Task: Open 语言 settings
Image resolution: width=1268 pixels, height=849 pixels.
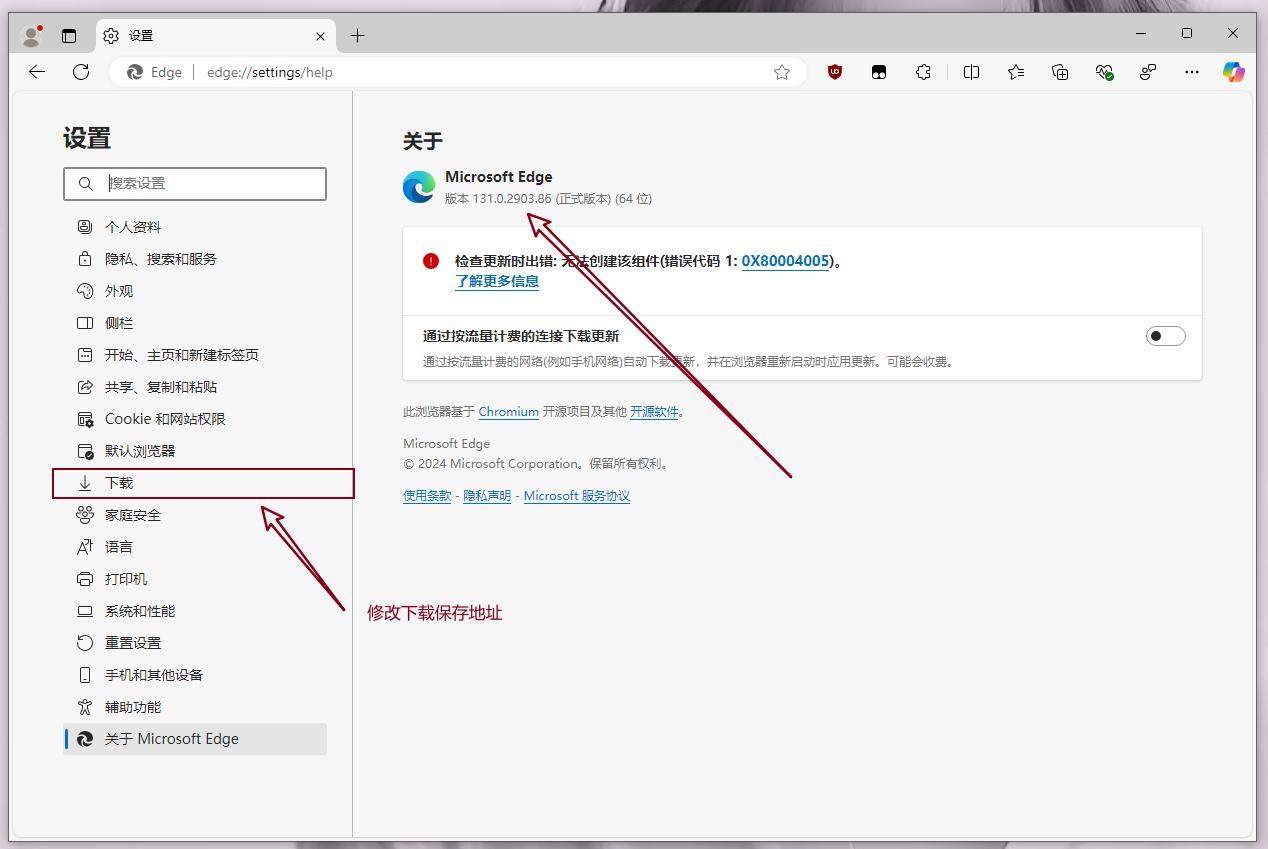Action: (x=195, y=547)
